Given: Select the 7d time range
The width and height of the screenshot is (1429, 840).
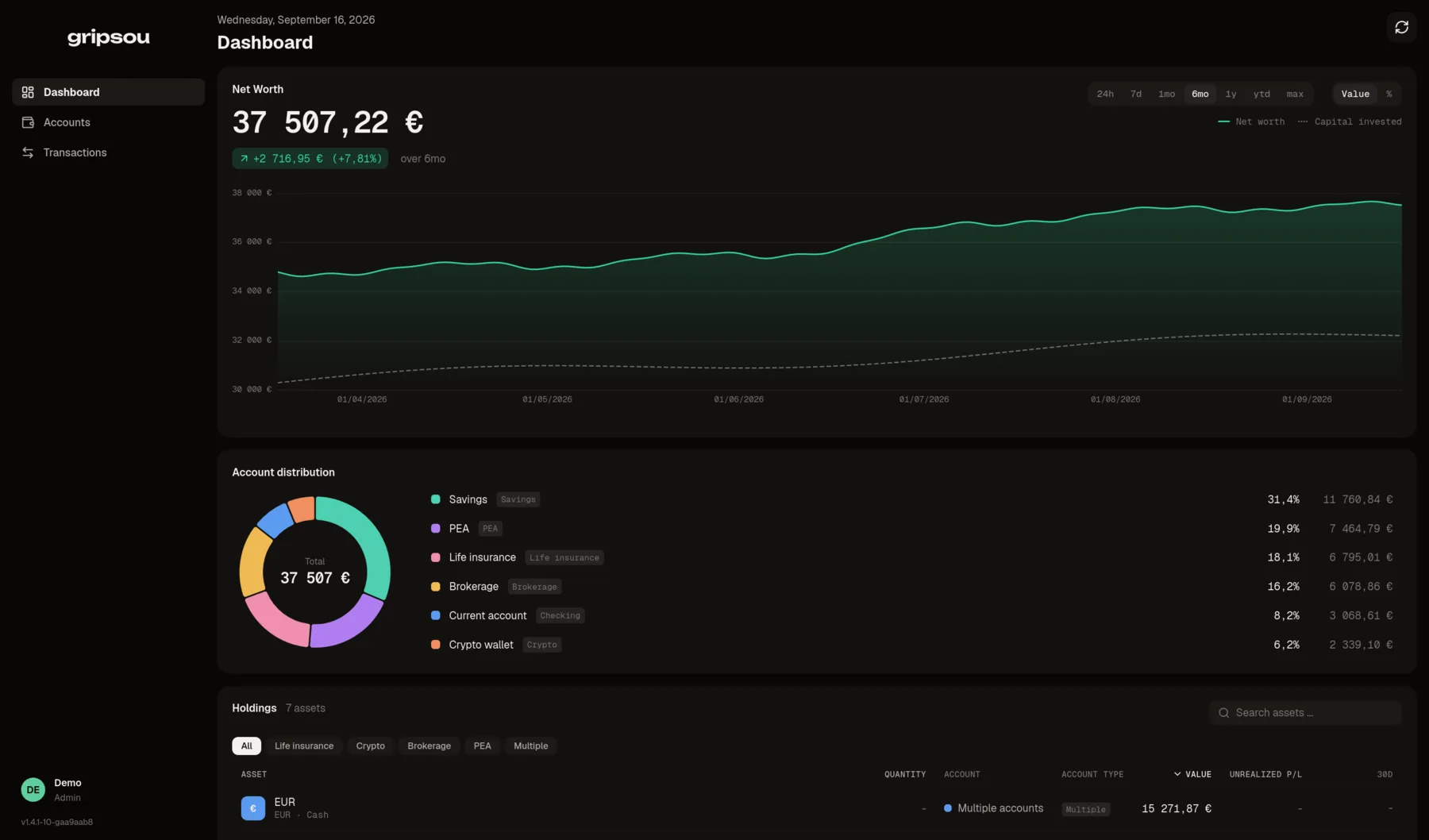Looking at the screenshot, I should pos(1136,94).
